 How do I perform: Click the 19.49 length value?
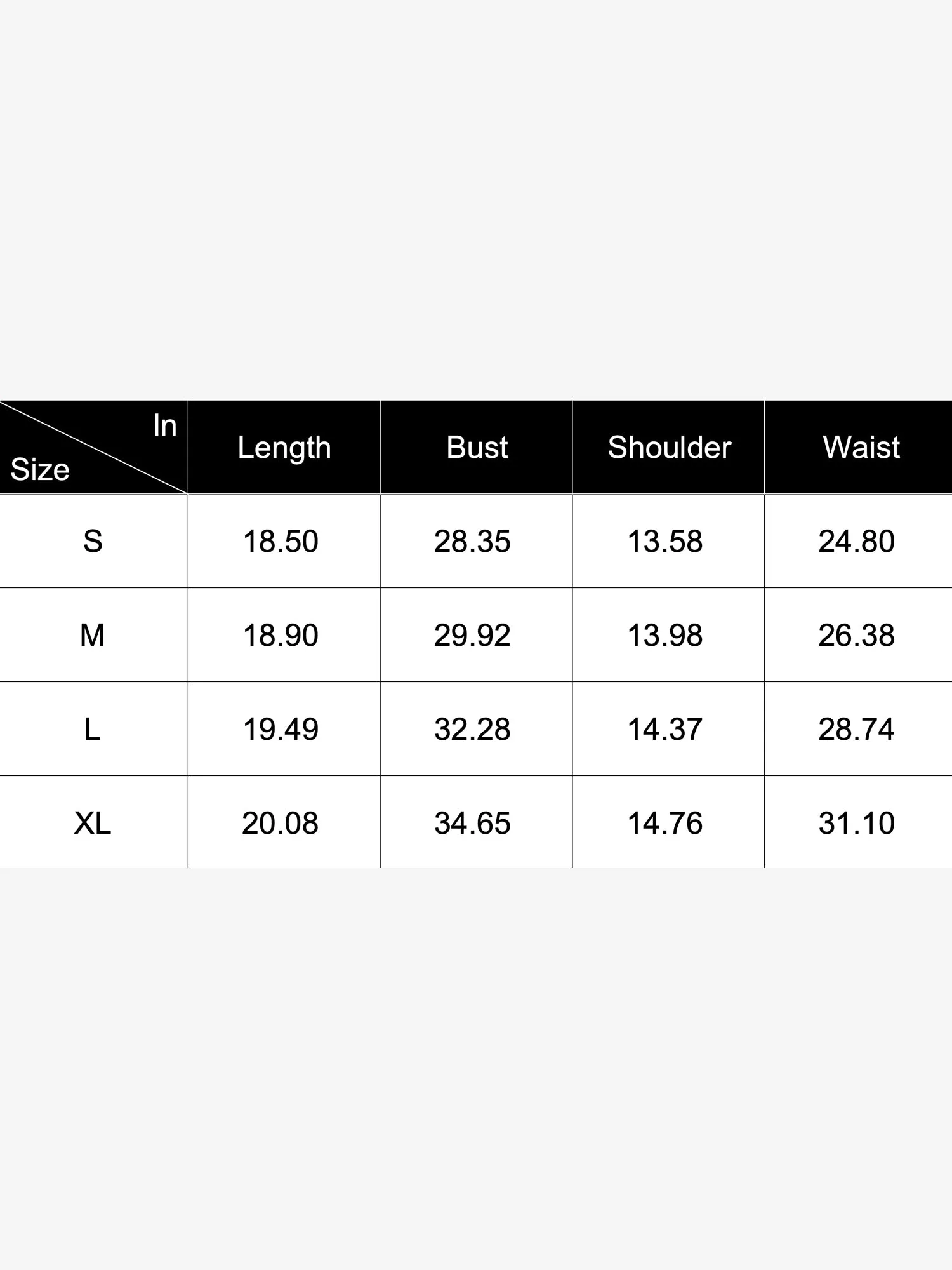(281, 730)
